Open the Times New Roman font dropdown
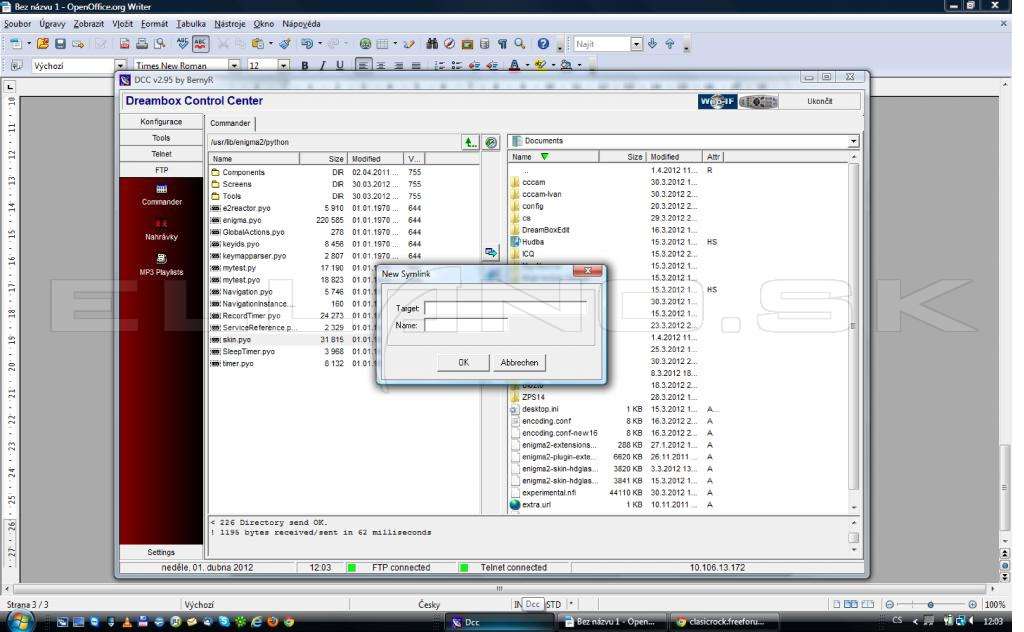Screen dimensions: 1024x632 point(234,65)
